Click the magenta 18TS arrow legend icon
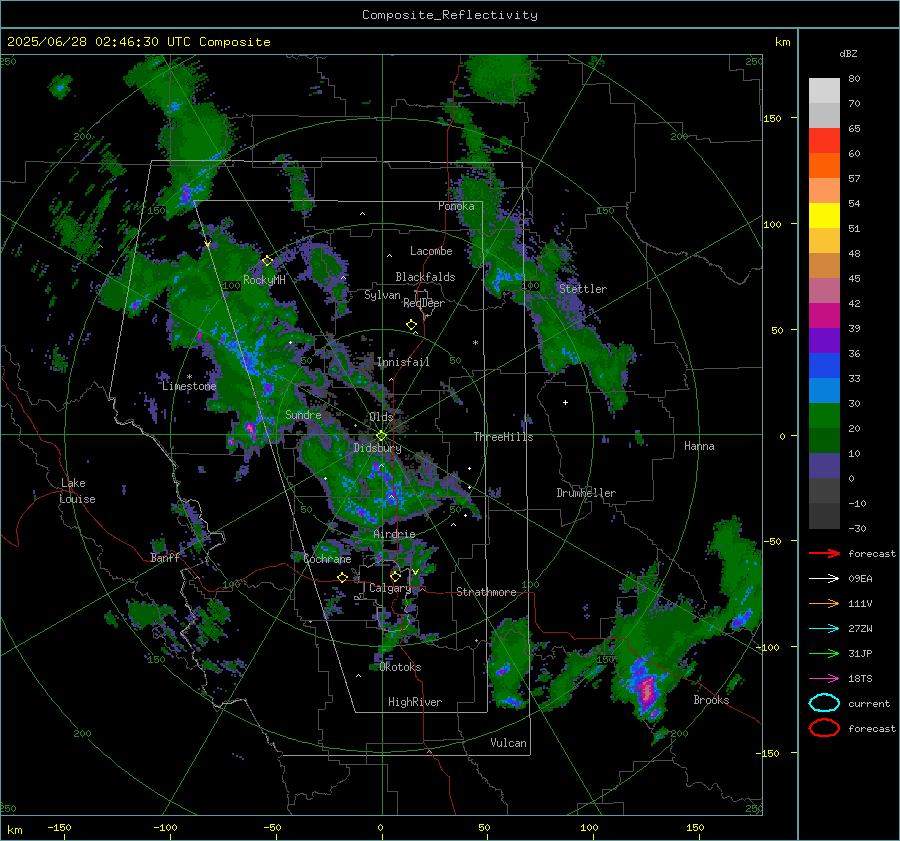This screenshot has width=900, height=841. click(x=824, y=679)
